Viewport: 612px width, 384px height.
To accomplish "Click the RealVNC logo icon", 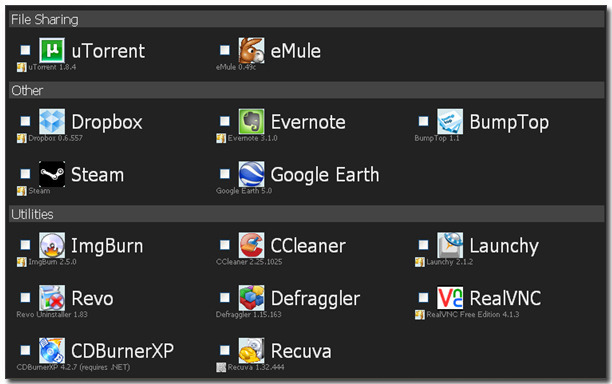I will tap(450, 298).
